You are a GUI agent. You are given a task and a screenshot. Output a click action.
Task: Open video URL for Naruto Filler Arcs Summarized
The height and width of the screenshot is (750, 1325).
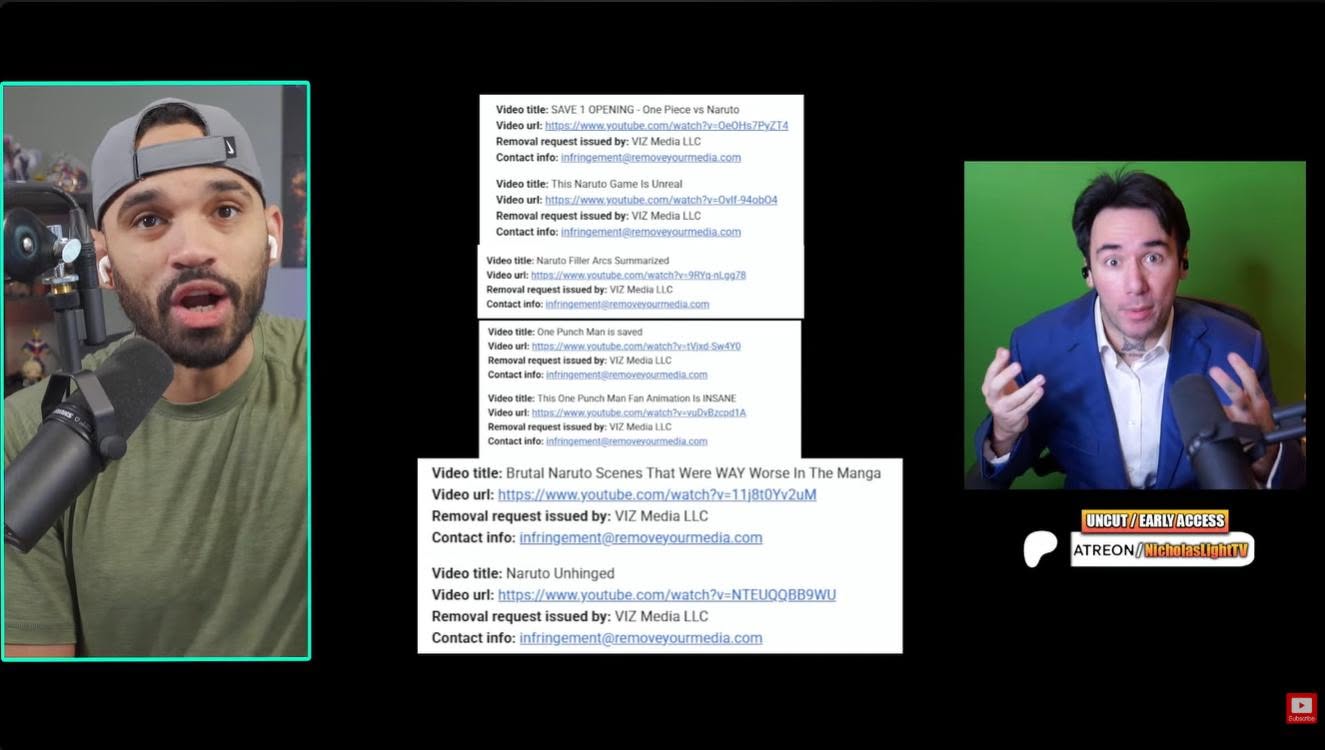pos(638,275)
